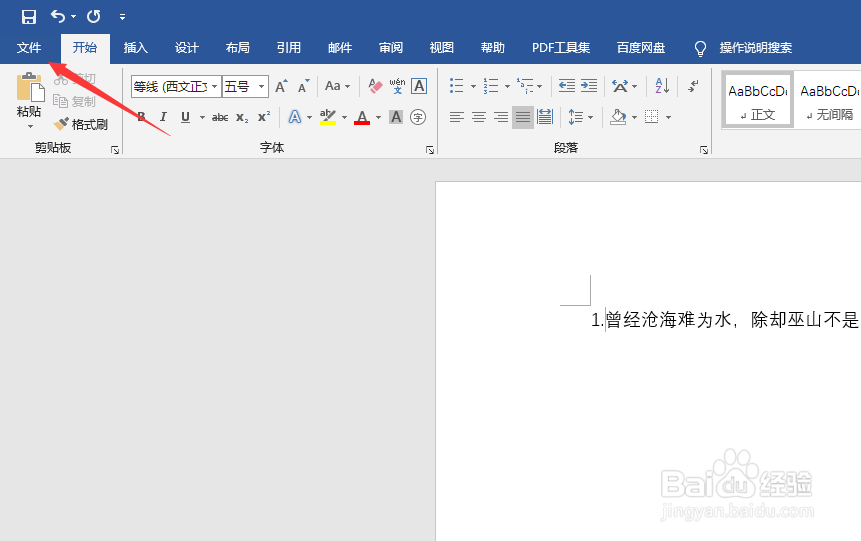Screen dimensions: 861x541
Task: Open the 帮助 tab
Action: click(493, 48)
